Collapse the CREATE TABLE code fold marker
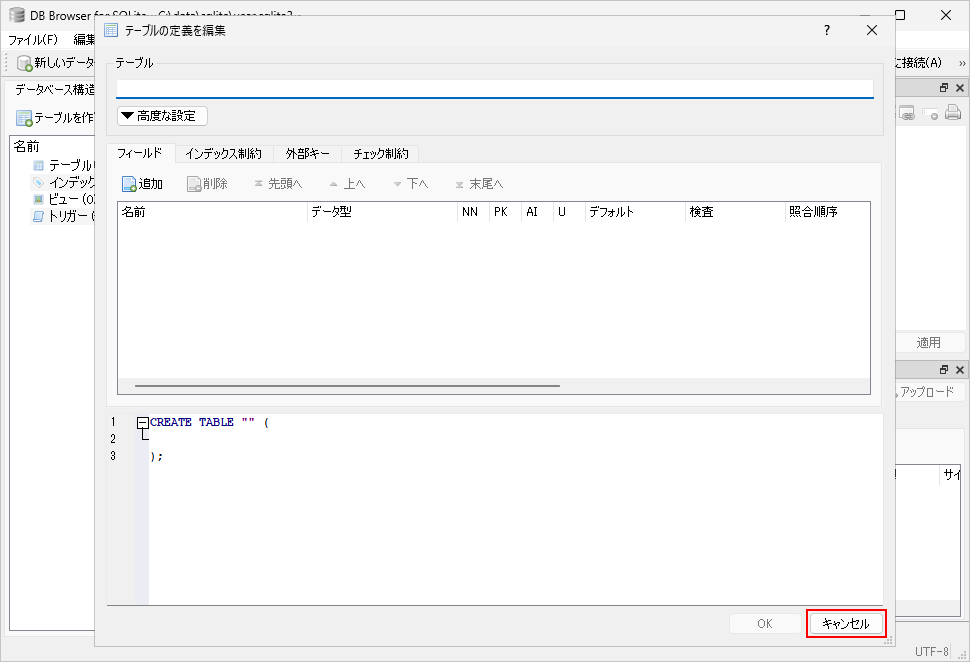This screenshot has height=662, width=970. (143, 422)
